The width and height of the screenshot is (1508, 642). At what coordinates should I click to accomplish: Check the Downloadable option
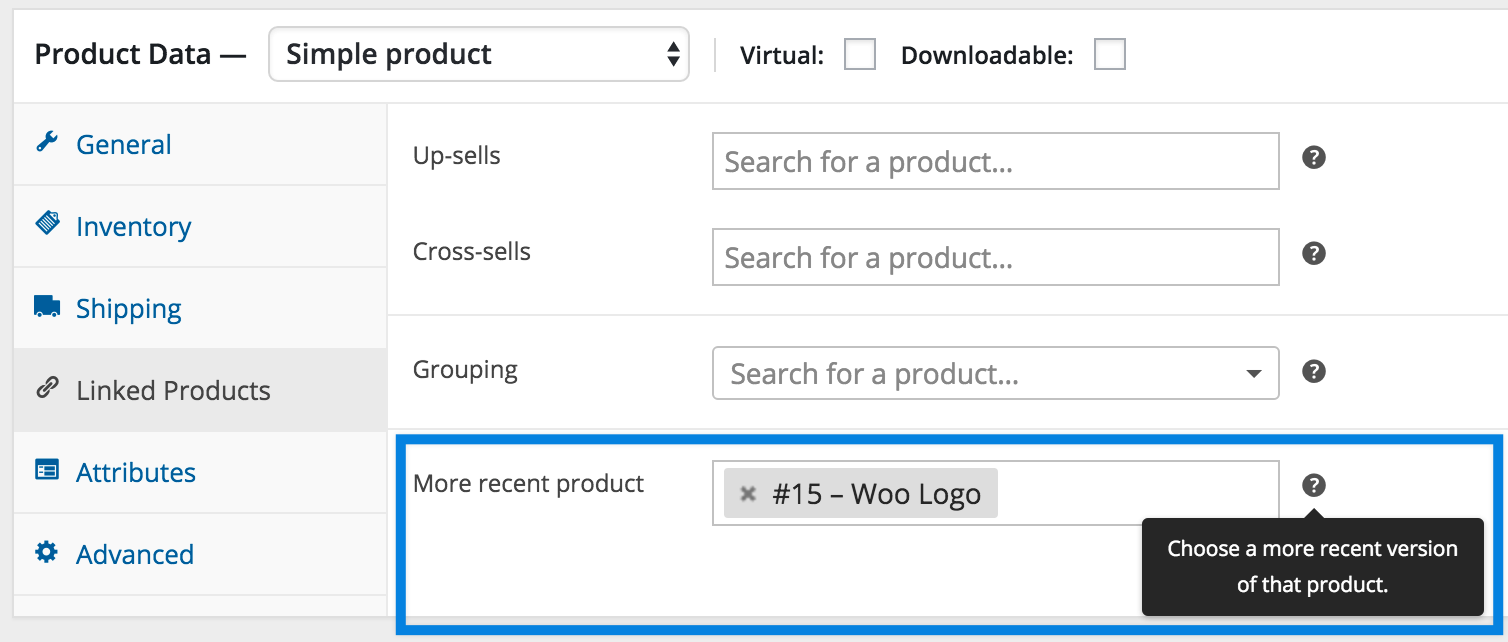pos(1109,54)
